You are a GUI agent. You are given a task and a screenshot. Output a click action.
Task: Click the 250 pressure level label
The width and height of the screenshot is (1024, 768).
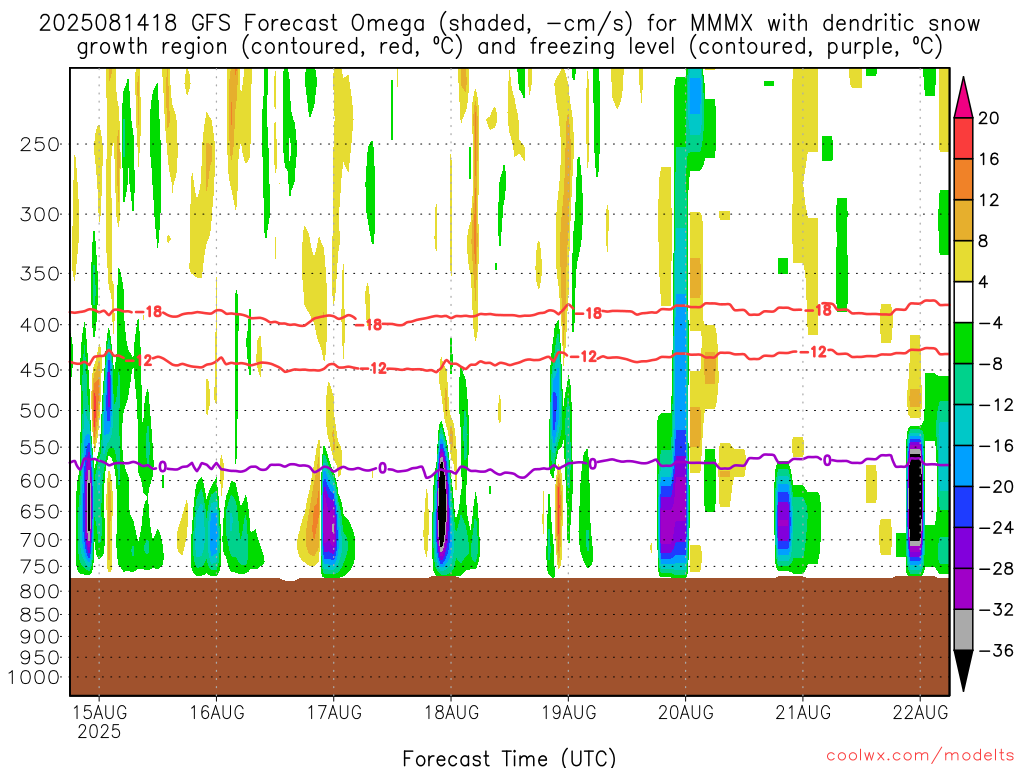(40, 144)
